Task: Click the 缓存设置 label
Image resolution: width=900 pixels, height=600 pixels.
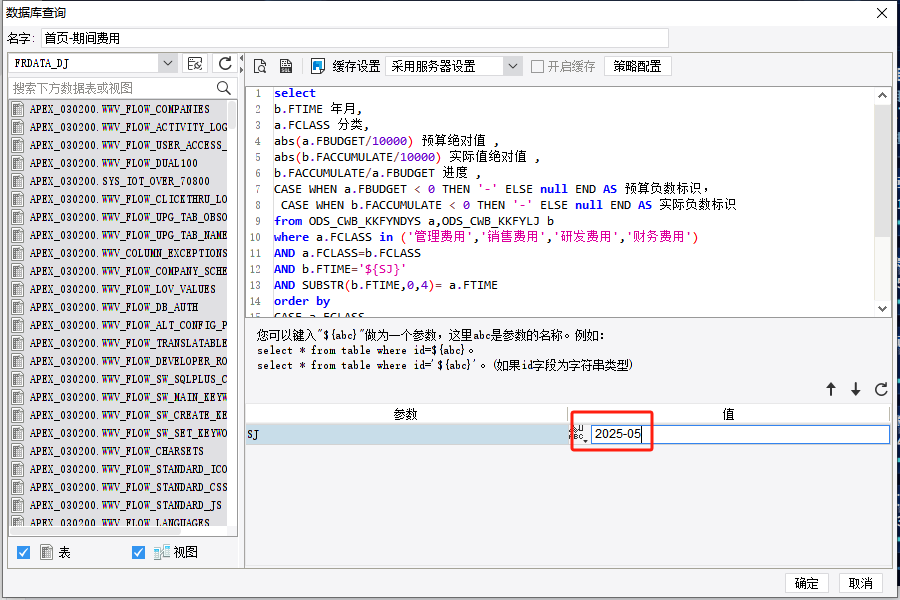Action: click(x=356, y=67)
